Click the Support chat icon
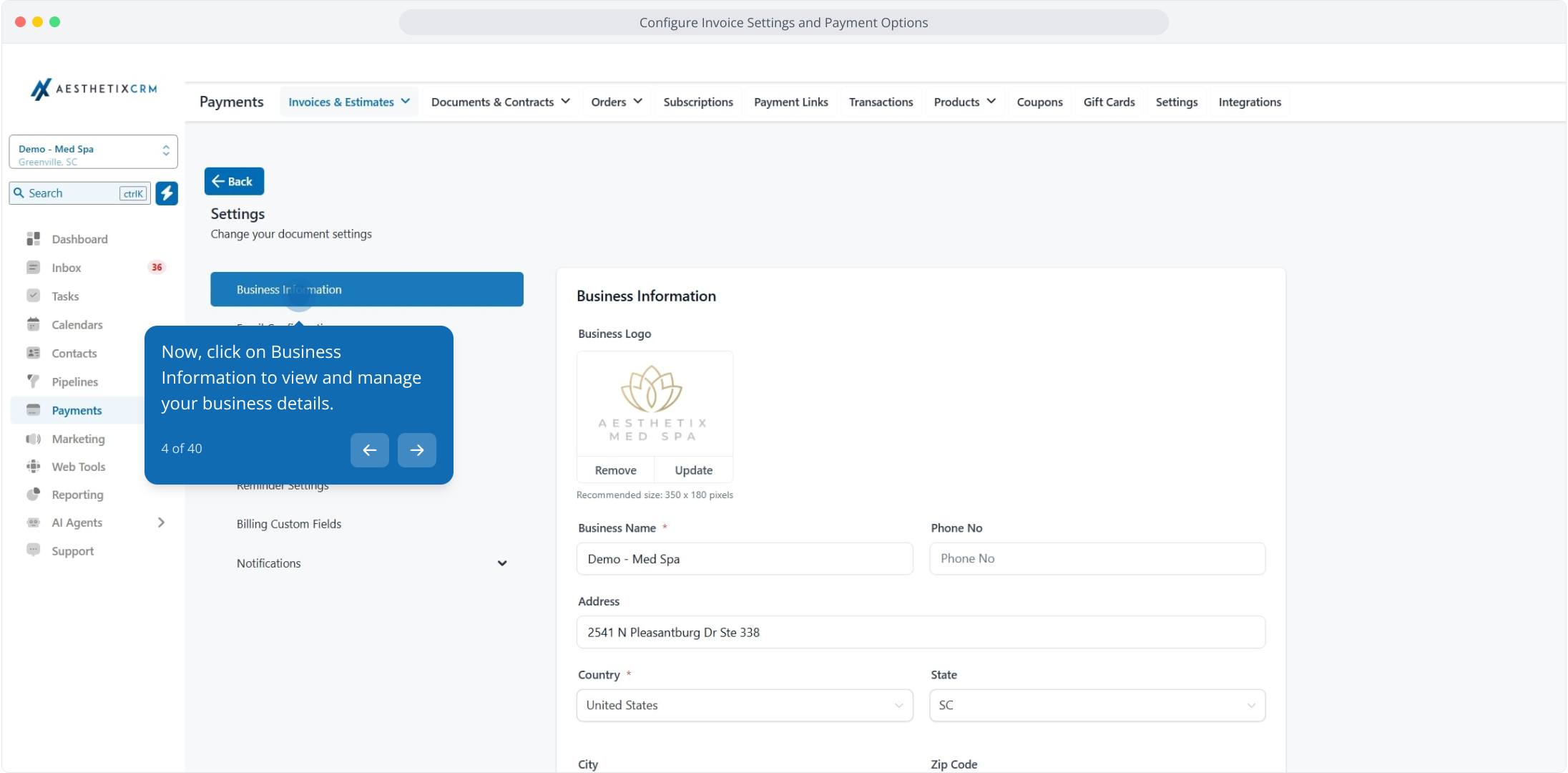Image resolution: width=1568 pixels, height=773 pixels. click(x=33, y=550)
